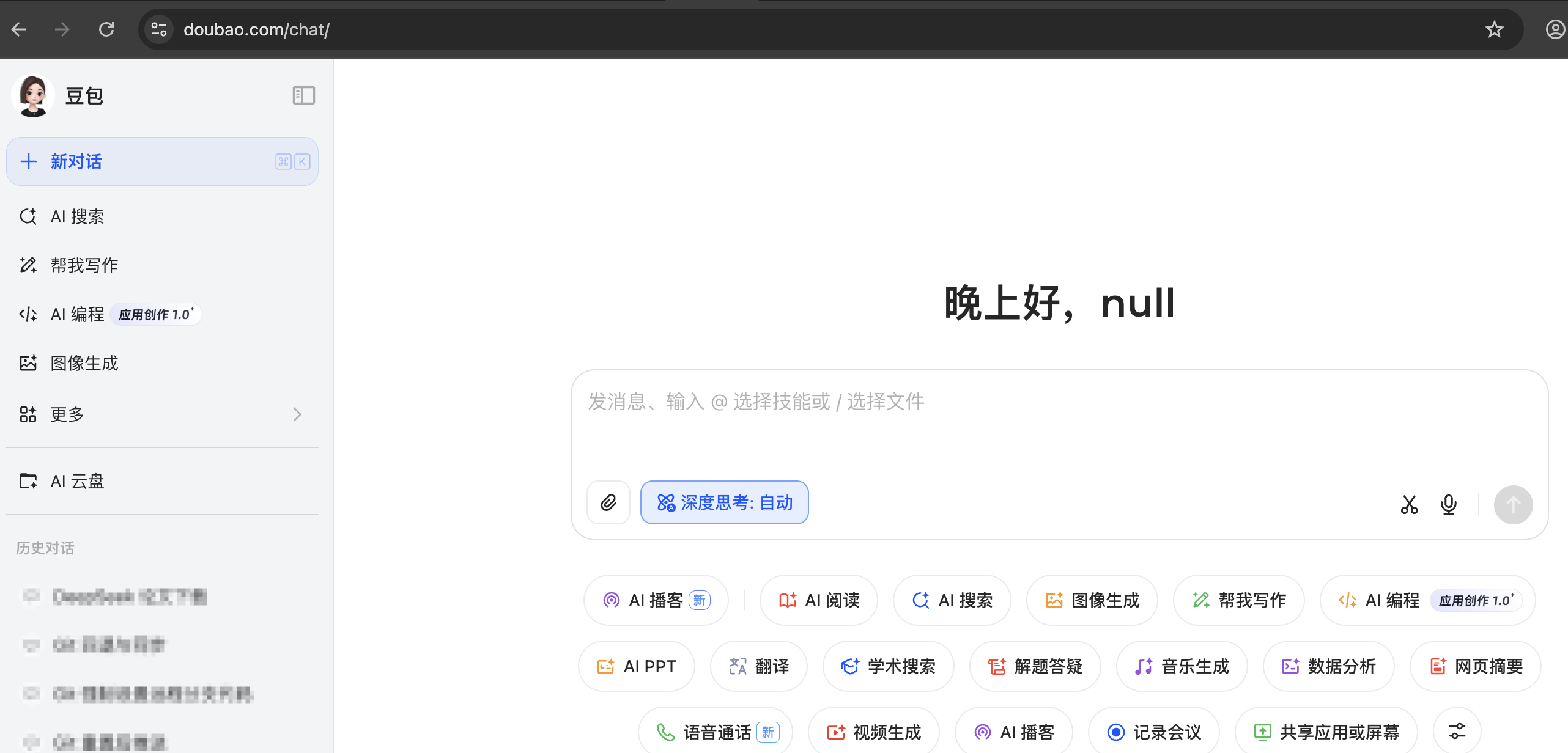Click the 应用创作 1.0 badge in sidebar
1568x753 pixels.
pos(156,314)
